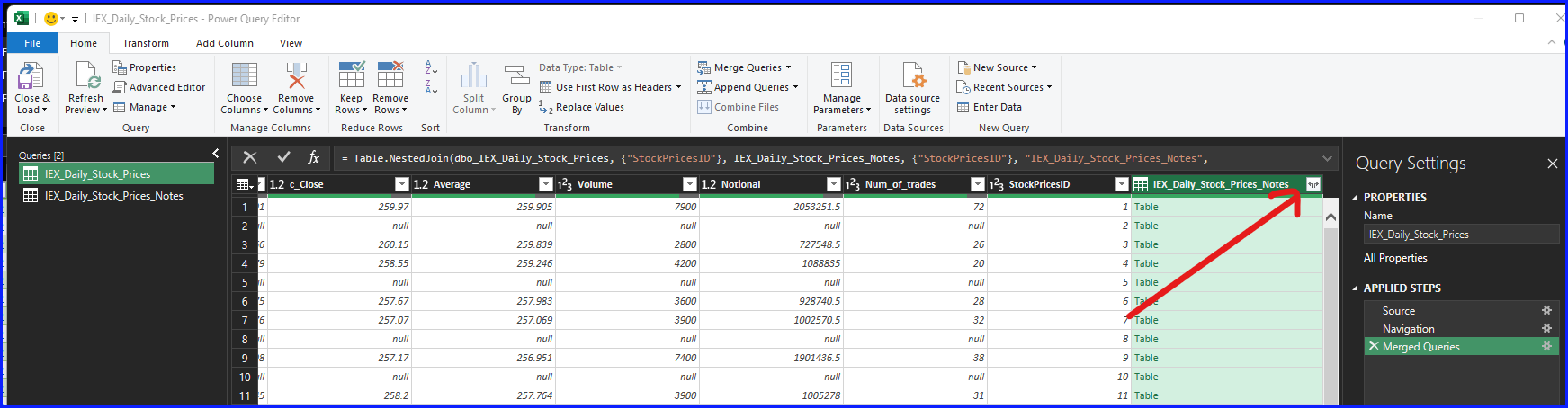Click the Remove Rows icon
Screen dimensions: 1568x408
390,75
